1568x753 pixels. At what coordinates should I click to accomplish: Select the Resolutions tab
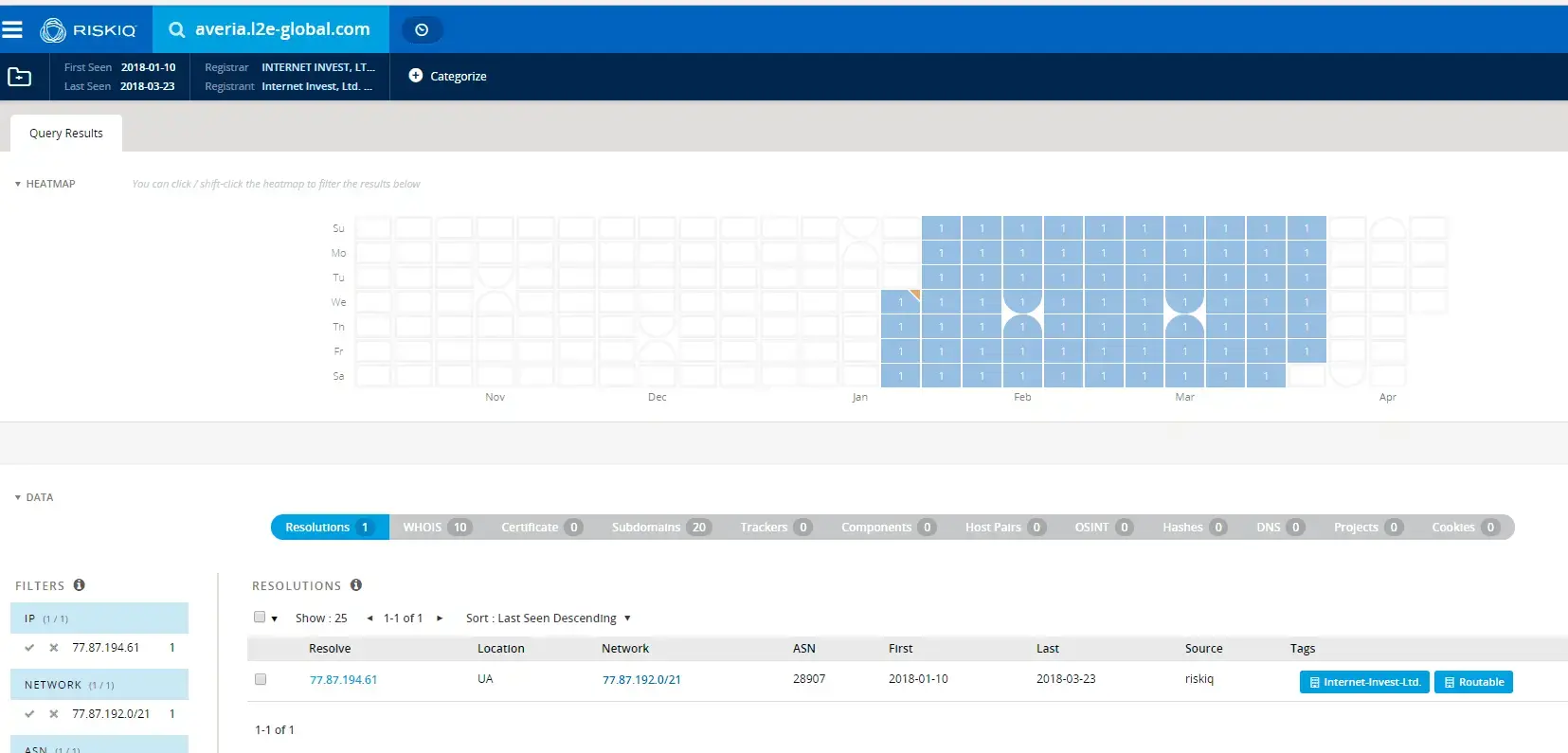(x=330, y=527)
